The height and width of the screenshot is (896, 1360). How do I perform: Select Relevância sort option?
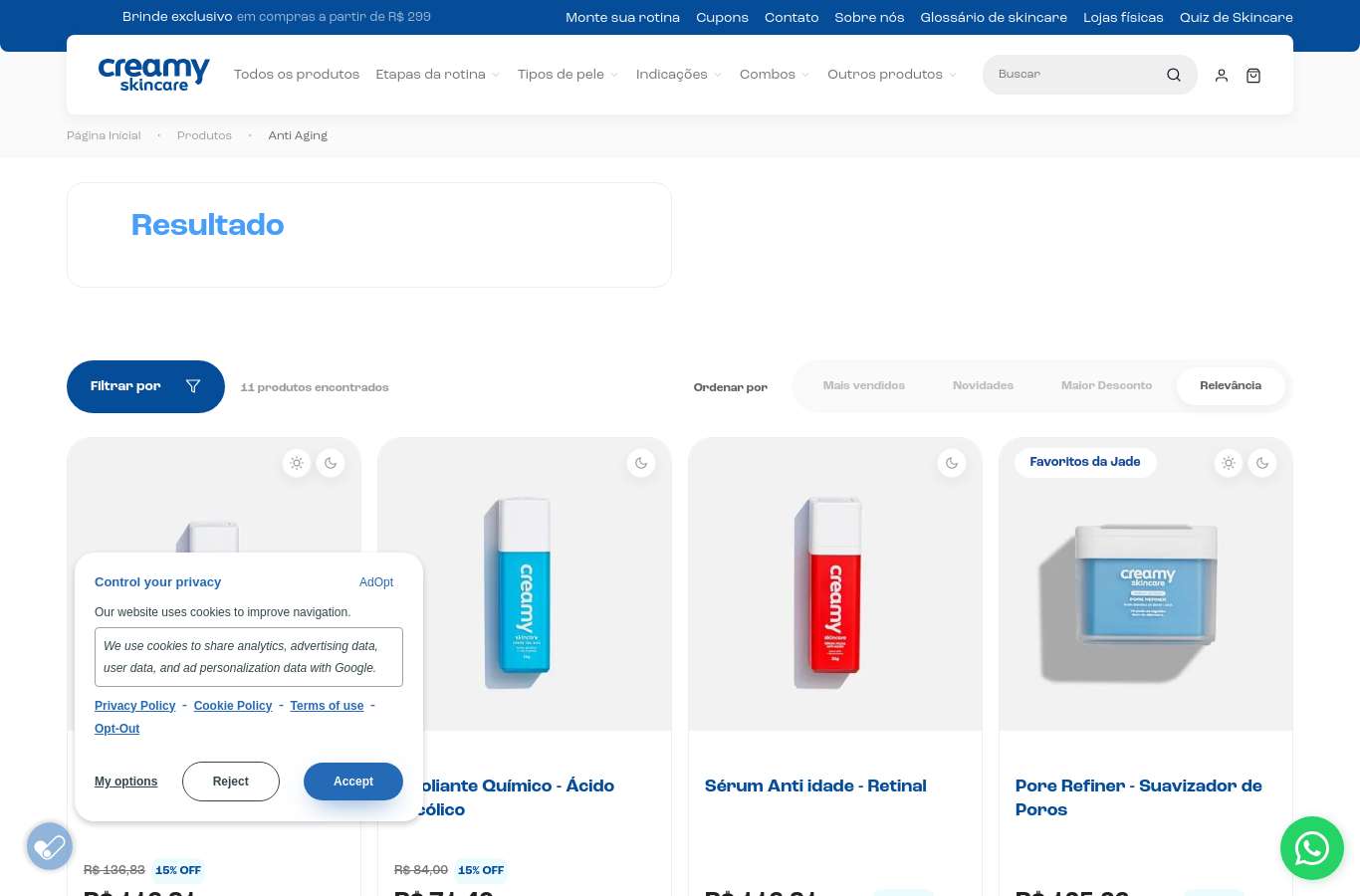pos(1231,386)
